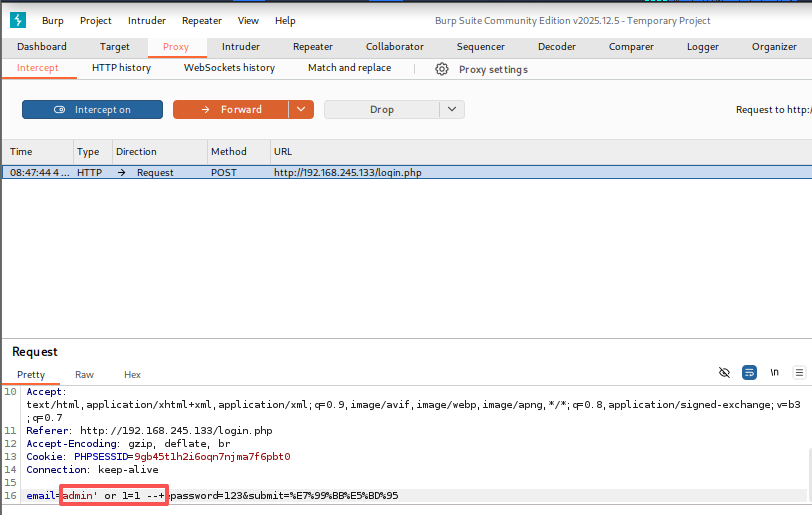This screenshot has height=515, width=812.
Task: Sort by the Method column header
Action: [239, 152]
